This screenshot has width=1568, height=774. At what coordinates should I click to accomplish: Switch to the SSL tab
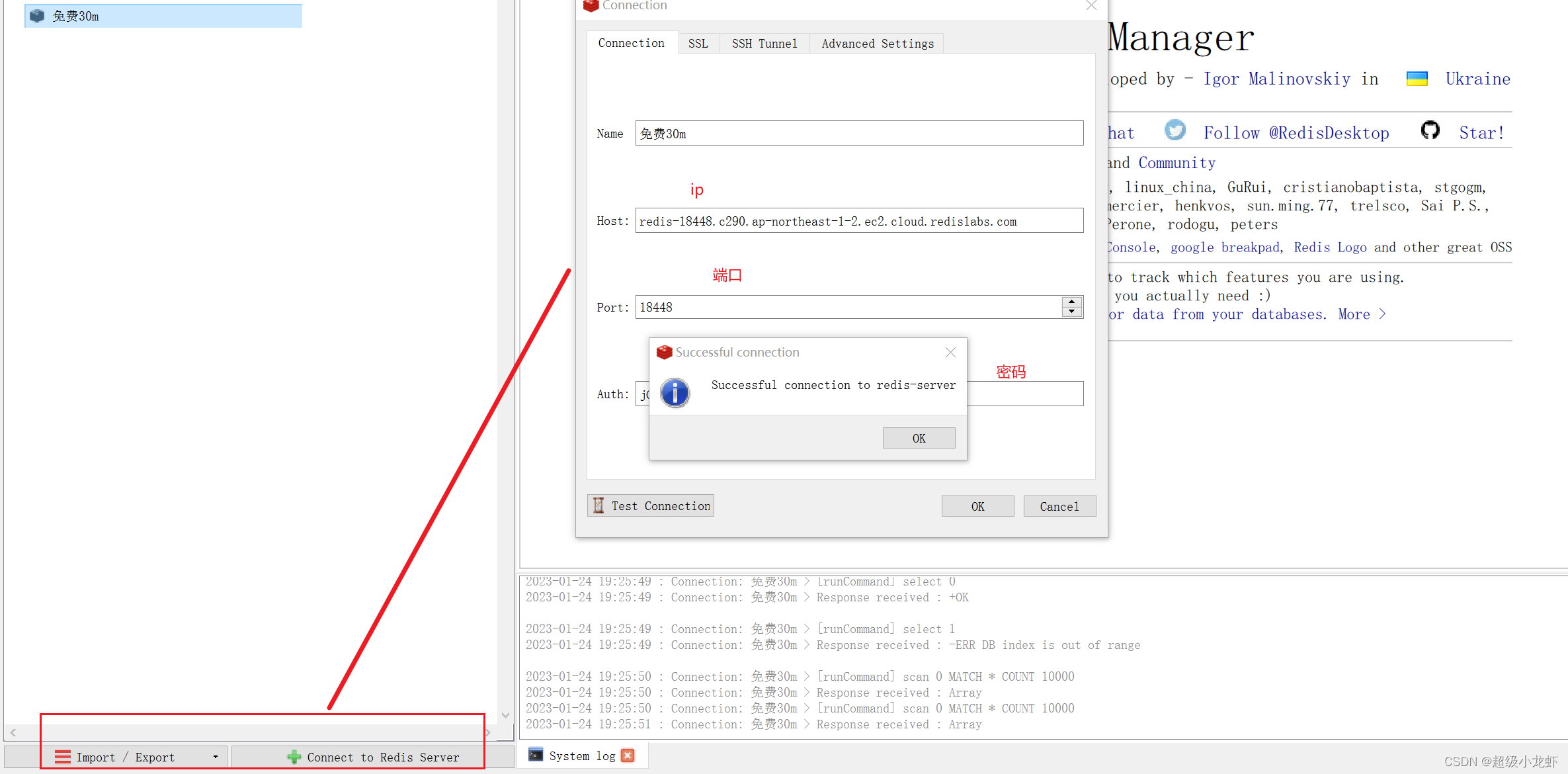(x=698, y=43)
